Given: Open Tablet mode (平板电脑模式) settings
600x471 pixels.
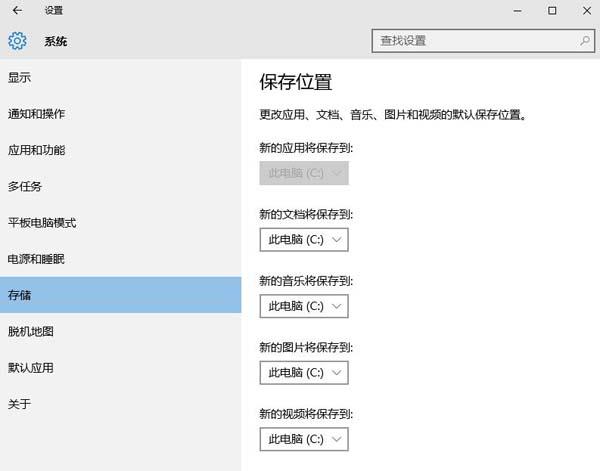Looking at the screenshot, I should (x=42, y=222).
